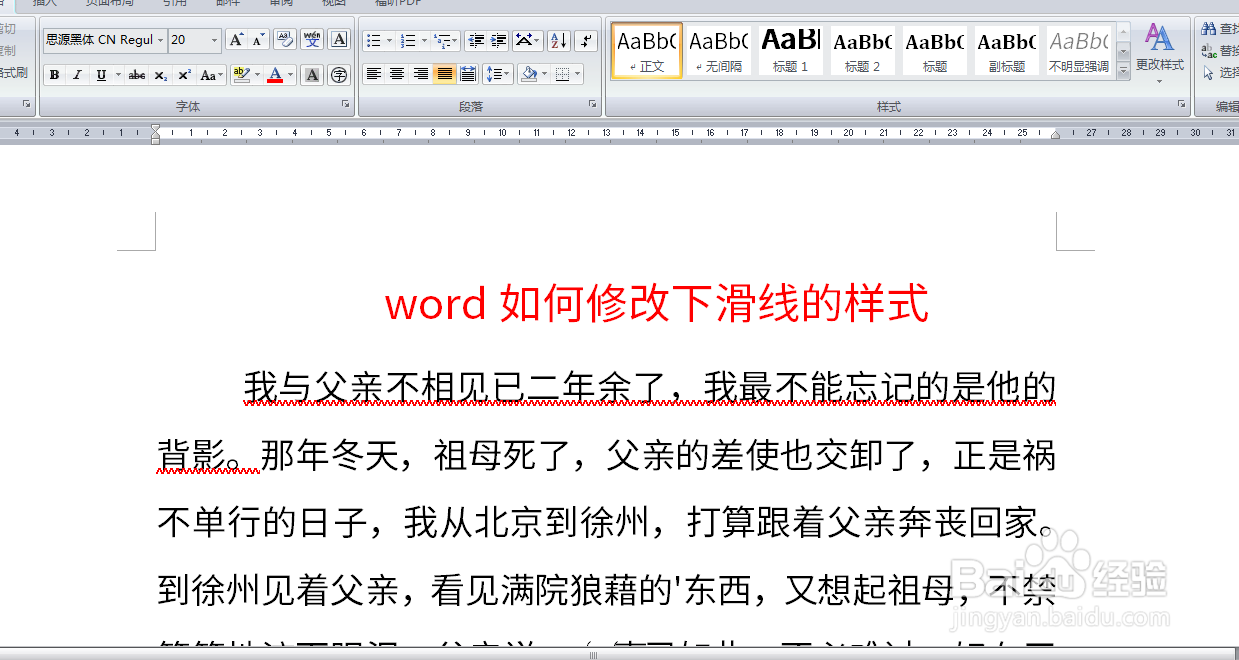Click the numbered list icon
This screenshot has height=660, width=1239.
click(x=407, y=41)
